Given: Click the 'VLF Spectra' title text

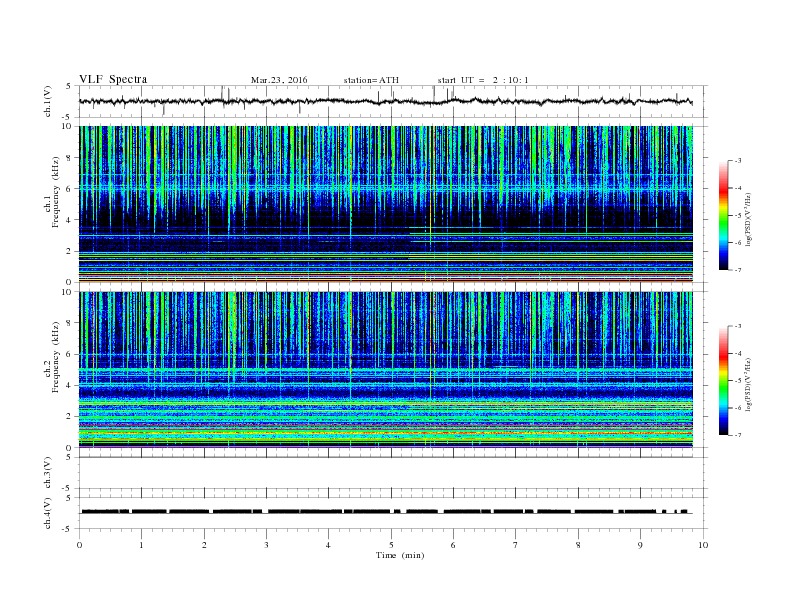Looking at the screenshot, I should tap(113, 79).
